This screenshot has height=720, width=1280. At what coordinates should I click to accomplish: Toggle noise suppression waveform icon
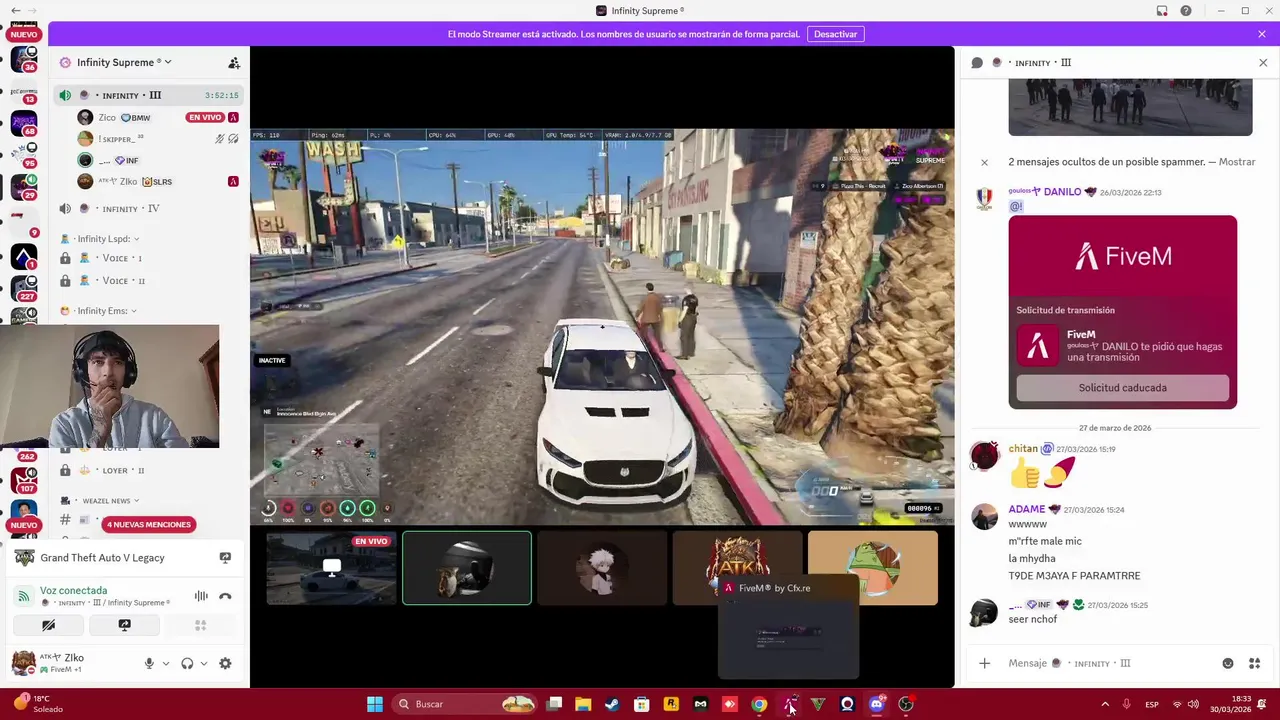201,596
